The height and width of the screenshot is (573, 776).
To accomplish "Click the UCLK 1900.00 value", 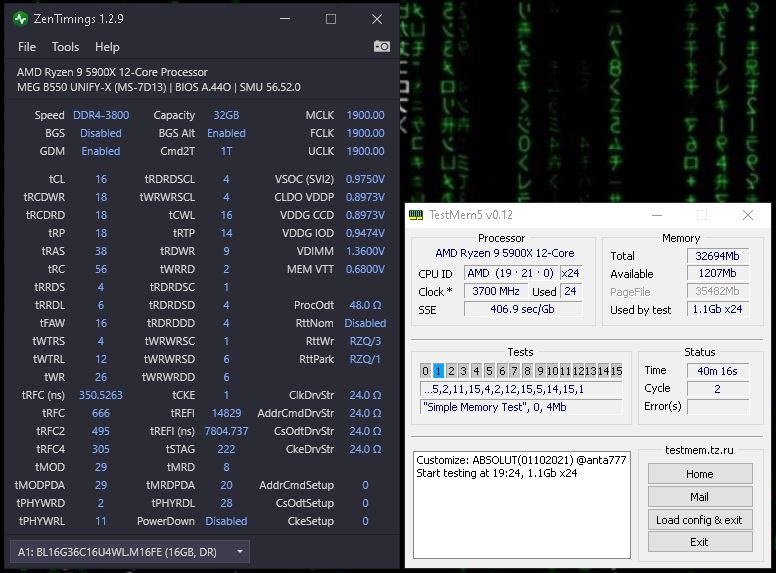I will pyautogui.click(x=365, y=151).
